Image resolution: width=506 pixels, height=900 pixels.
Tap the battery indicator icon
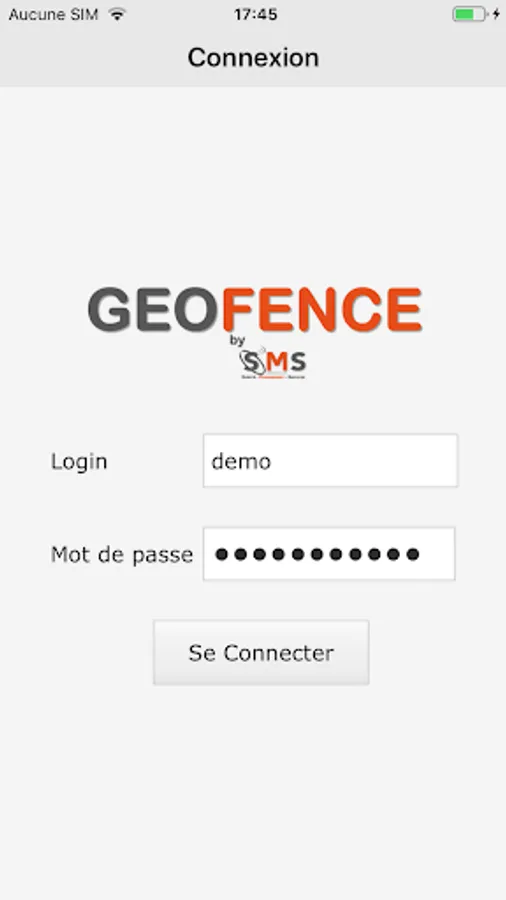pyautogui.click(x=470, y=14)
